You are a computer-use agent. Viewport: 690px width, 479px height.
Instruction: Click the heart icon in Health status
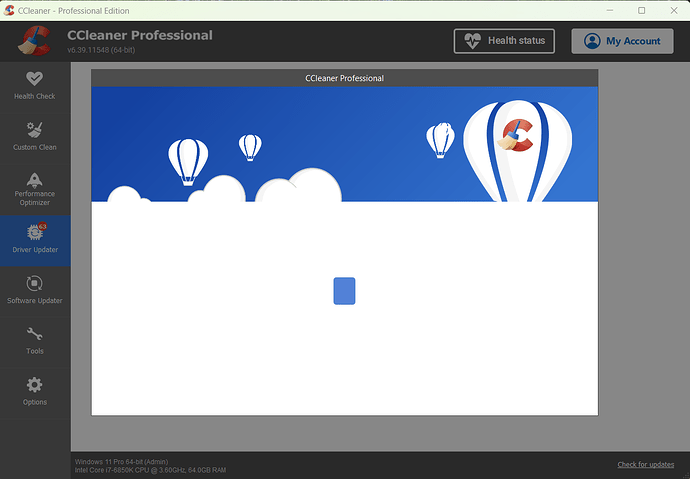tap(473, 41)
